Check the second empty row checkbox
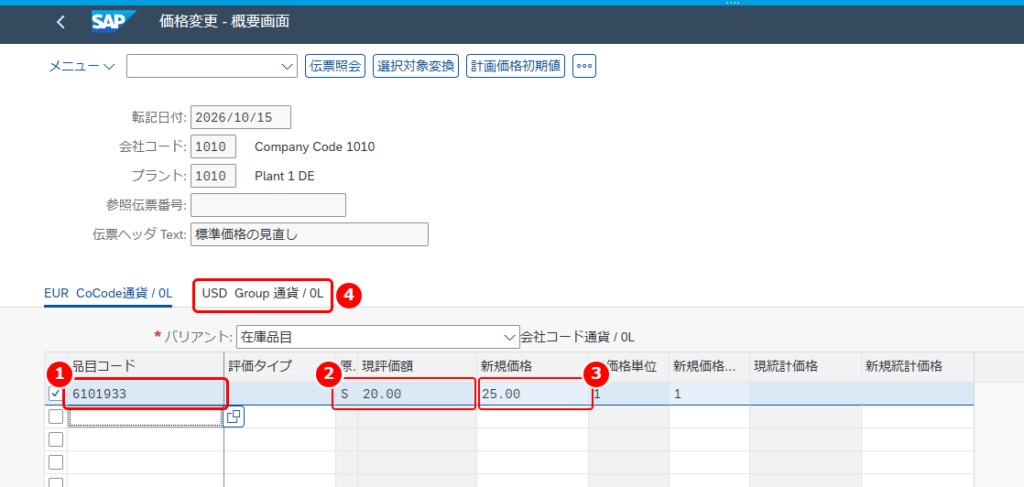The width and height of the screenshot is (1024, 487). pos(56,439)
